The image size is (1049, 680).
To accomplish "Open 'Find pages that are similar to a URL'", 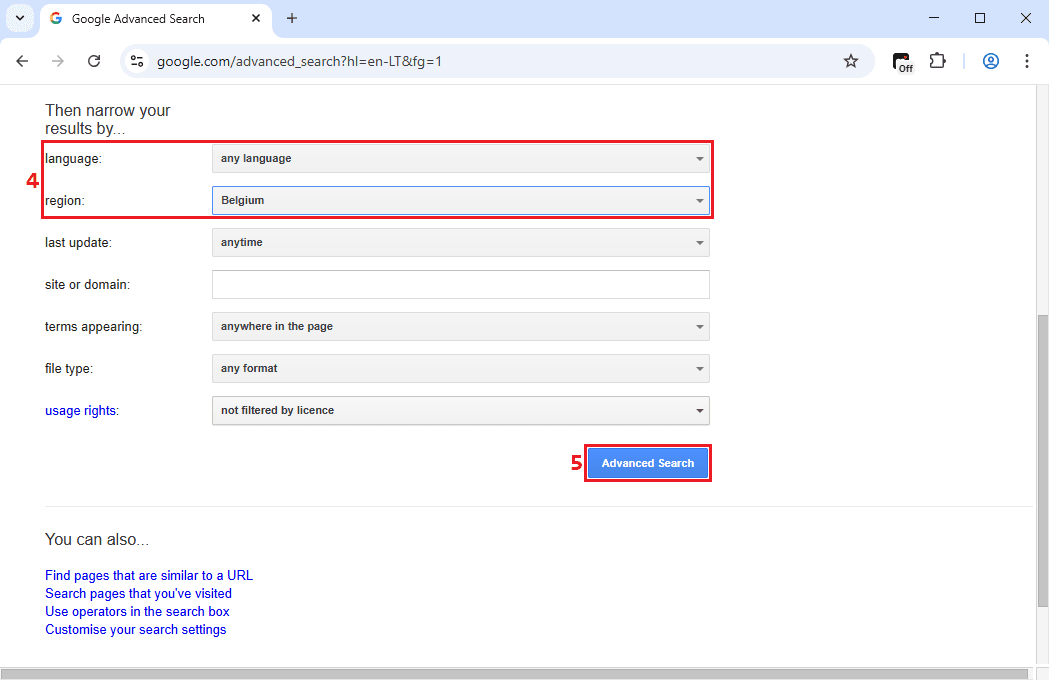I will click(x=149, y=575).
